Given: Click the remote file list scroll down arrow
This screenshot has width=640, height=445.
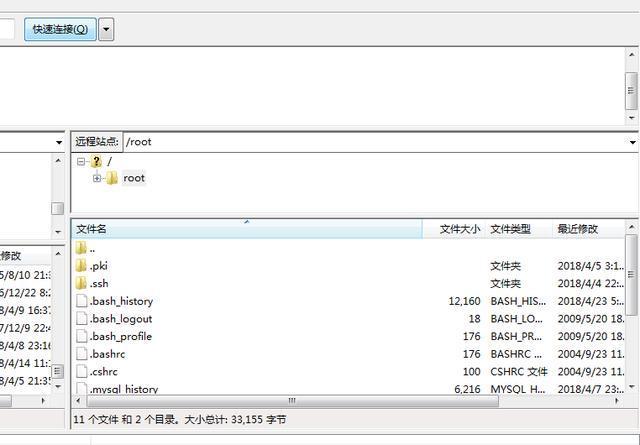Looking at the screenshot, I should (x=631, y=387).
